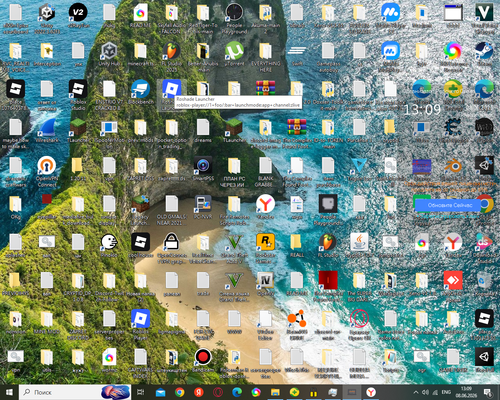The width and height of the screenshot is (500, 400).
Task: Click the highlighted Roshade Launcher icon
Action: (172, 89)
